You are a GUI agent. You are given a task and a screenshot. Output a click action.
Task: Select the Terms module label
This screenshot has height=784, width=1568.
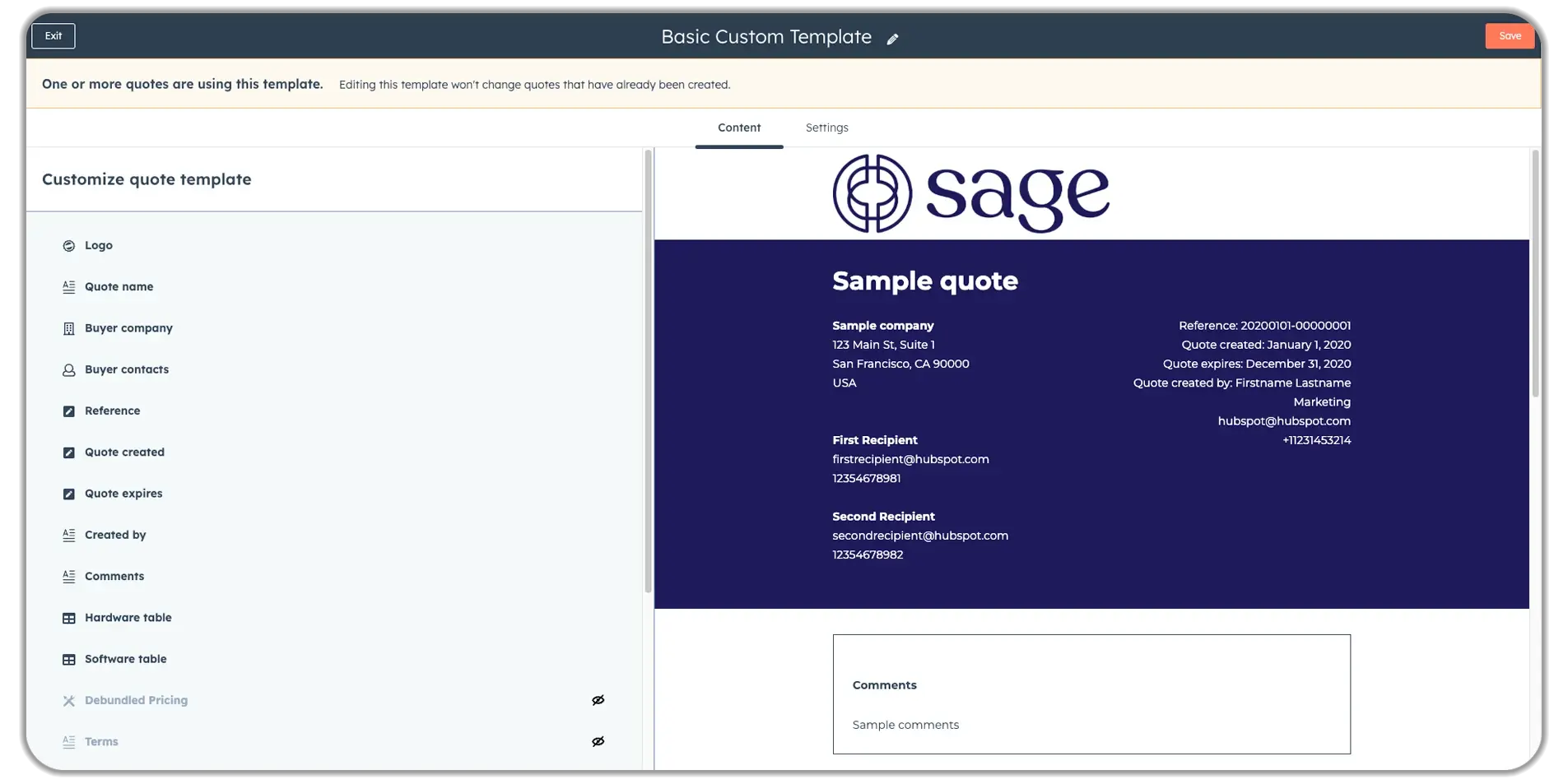pyautogui.click(x=101, y=741)
